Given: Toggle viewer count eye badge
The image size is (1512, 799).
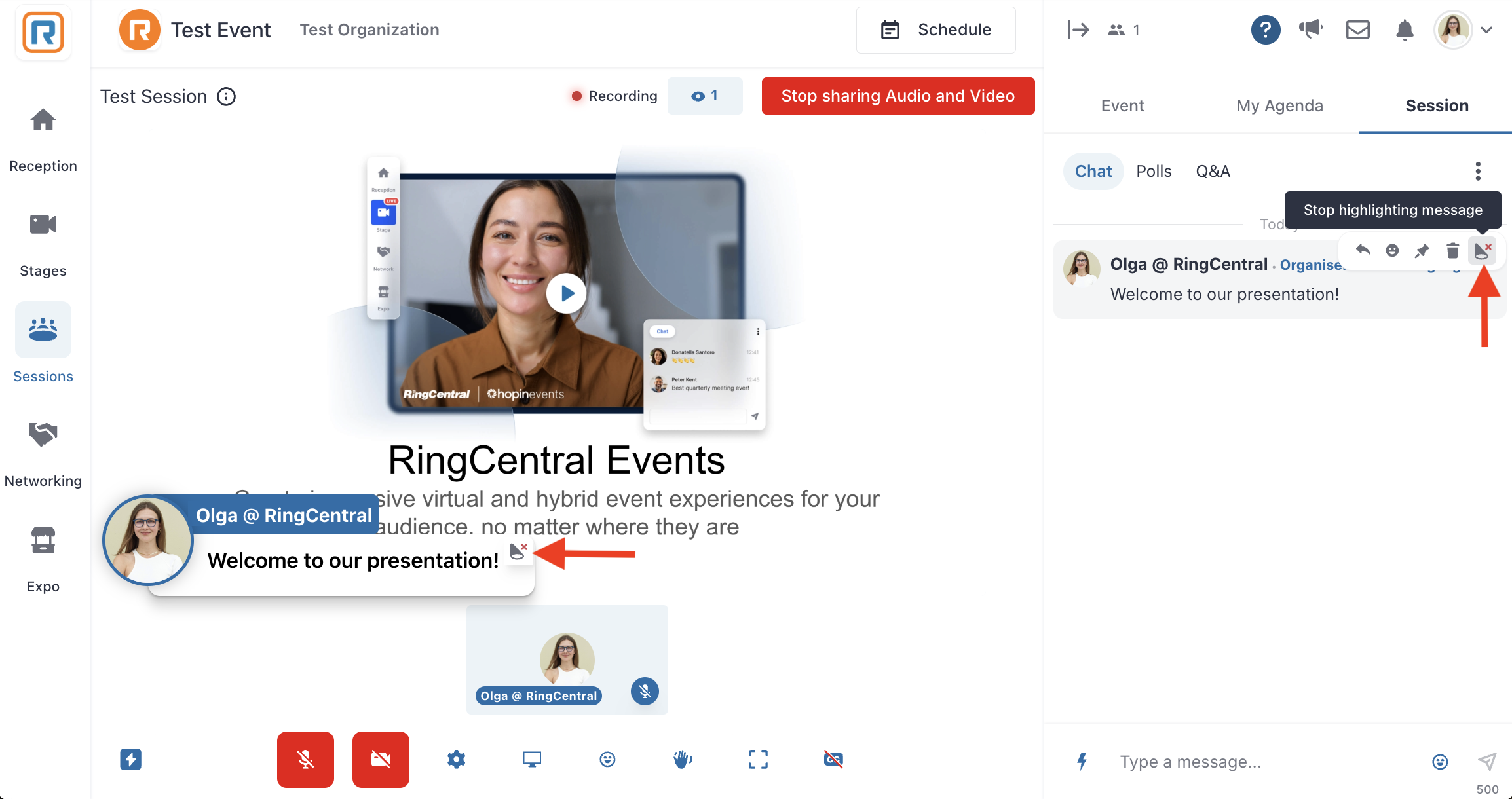Looking at the screenshot, I should pos(705,96).
